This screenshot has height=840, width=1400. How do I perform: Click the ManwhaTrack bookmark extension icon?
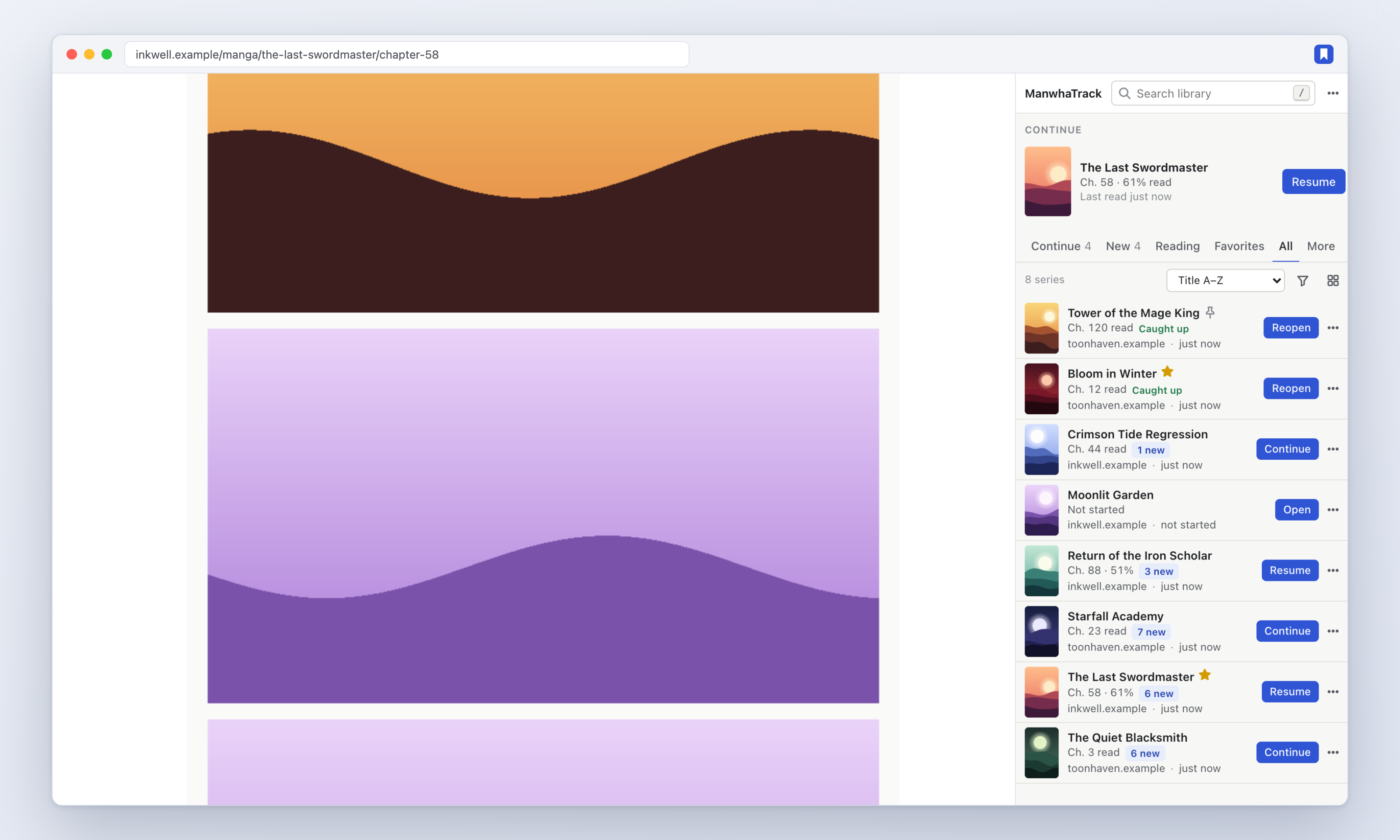tap(1323, 54)
